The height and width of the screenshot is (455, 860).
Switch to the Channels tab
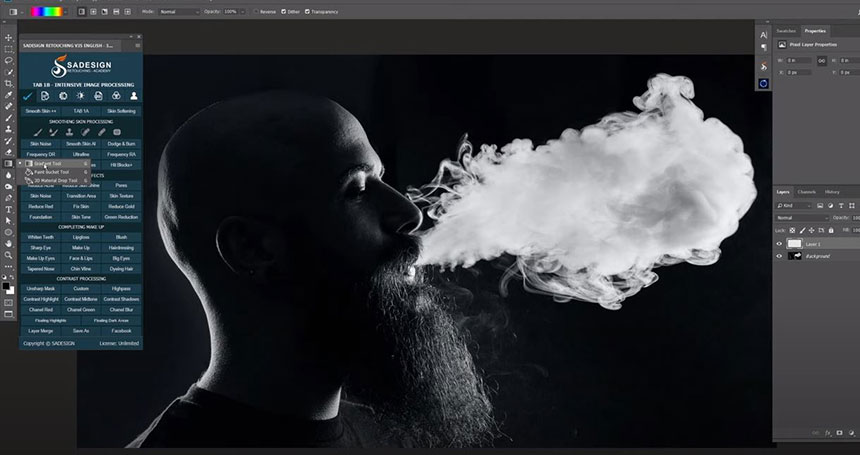806,192
